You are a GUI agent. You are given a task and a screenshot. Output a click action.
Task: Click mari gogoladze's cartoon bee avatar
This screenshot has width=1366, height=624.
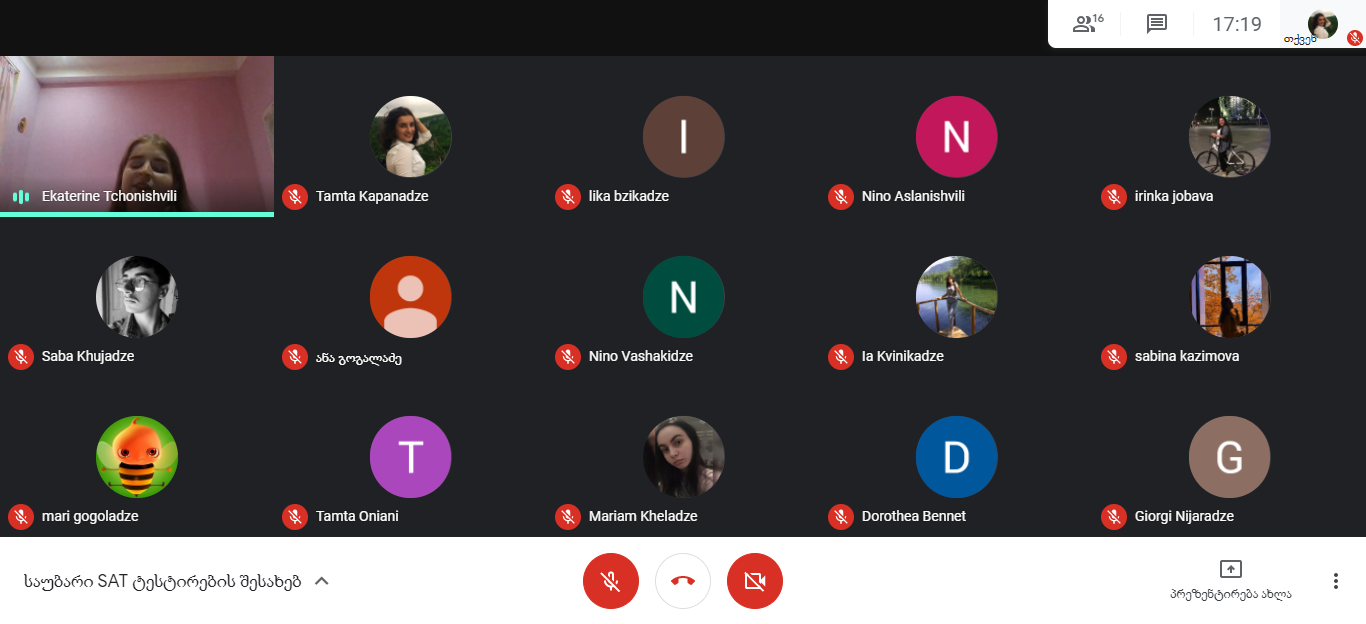(137, 457)
